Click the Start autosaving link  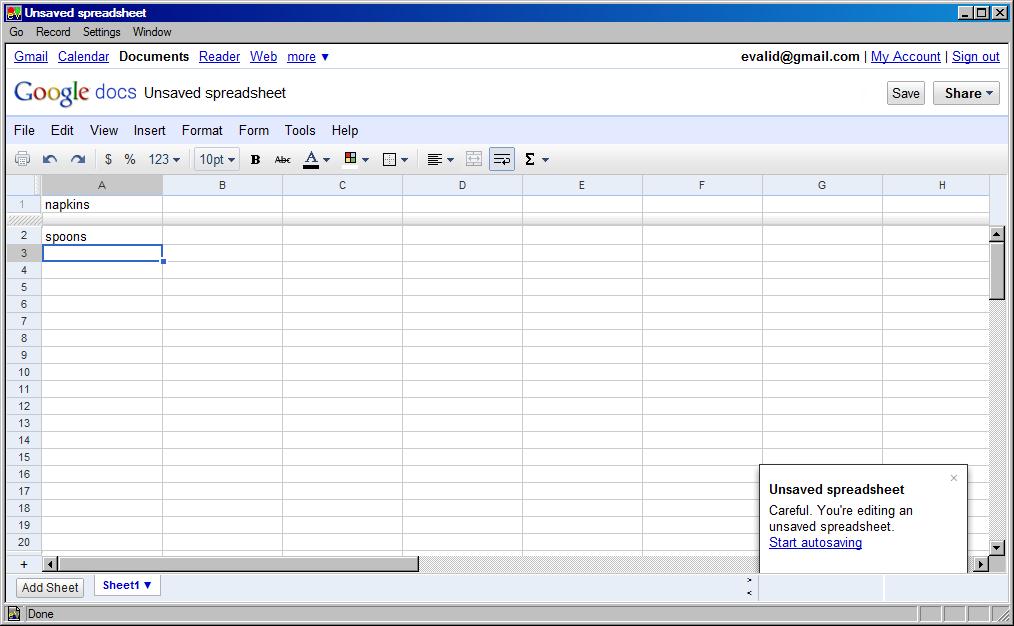click(x=815, y=543)
